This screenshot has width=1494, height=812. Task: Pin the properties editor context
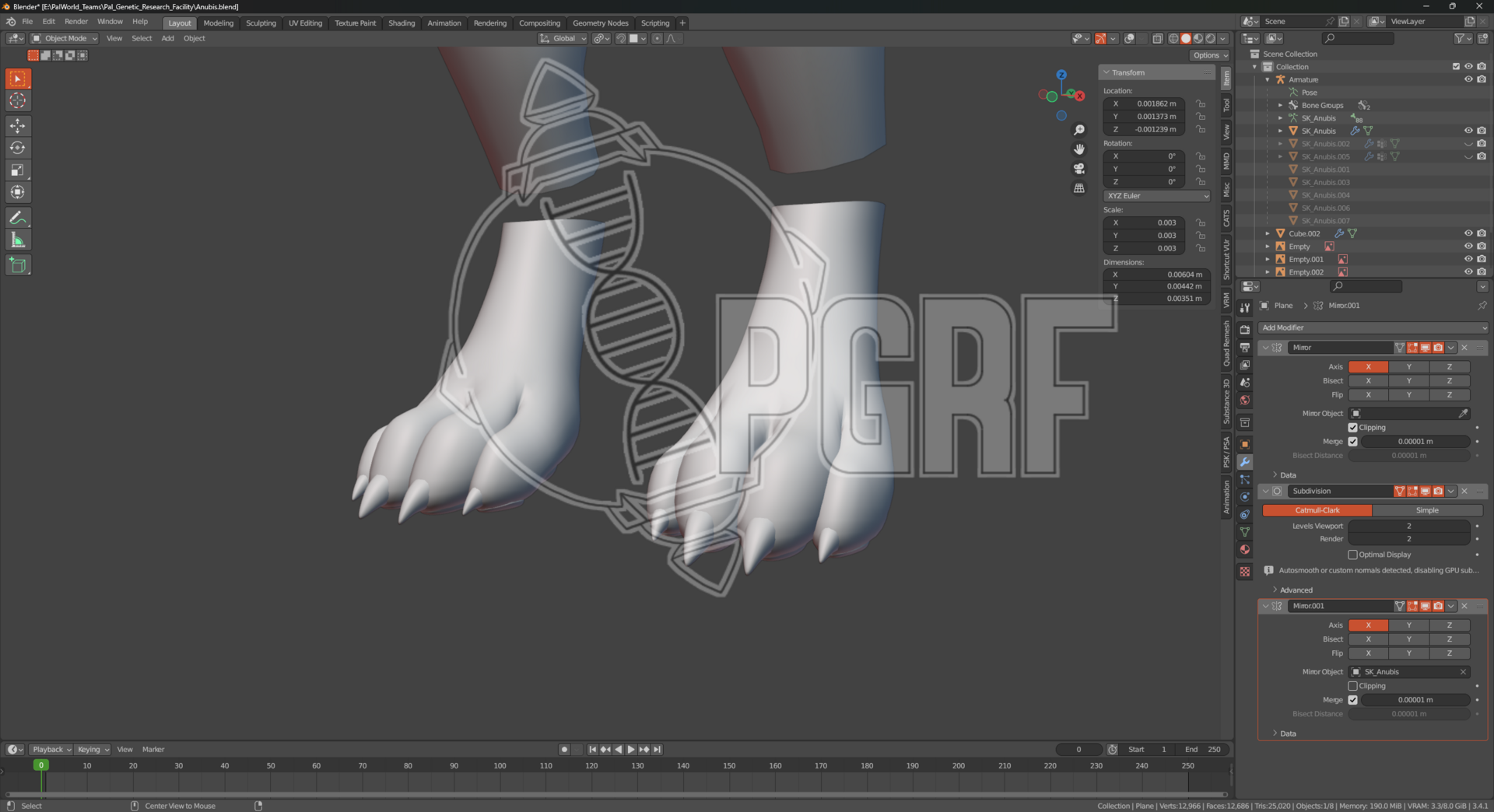[x=1482, y=306]
